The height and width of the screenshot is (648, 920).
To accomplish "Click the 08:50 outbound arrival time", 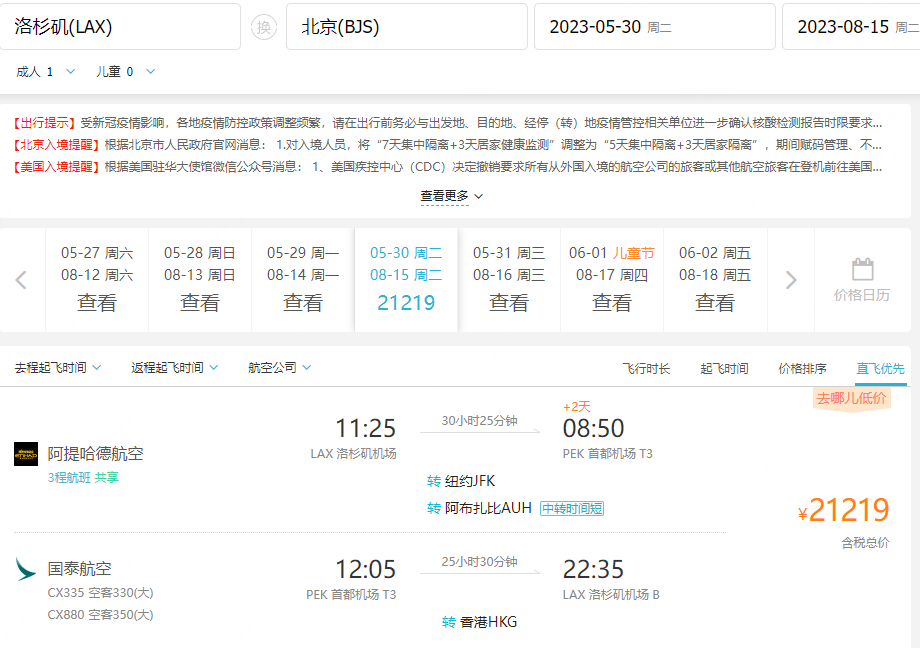I will (x=593, y=428).
